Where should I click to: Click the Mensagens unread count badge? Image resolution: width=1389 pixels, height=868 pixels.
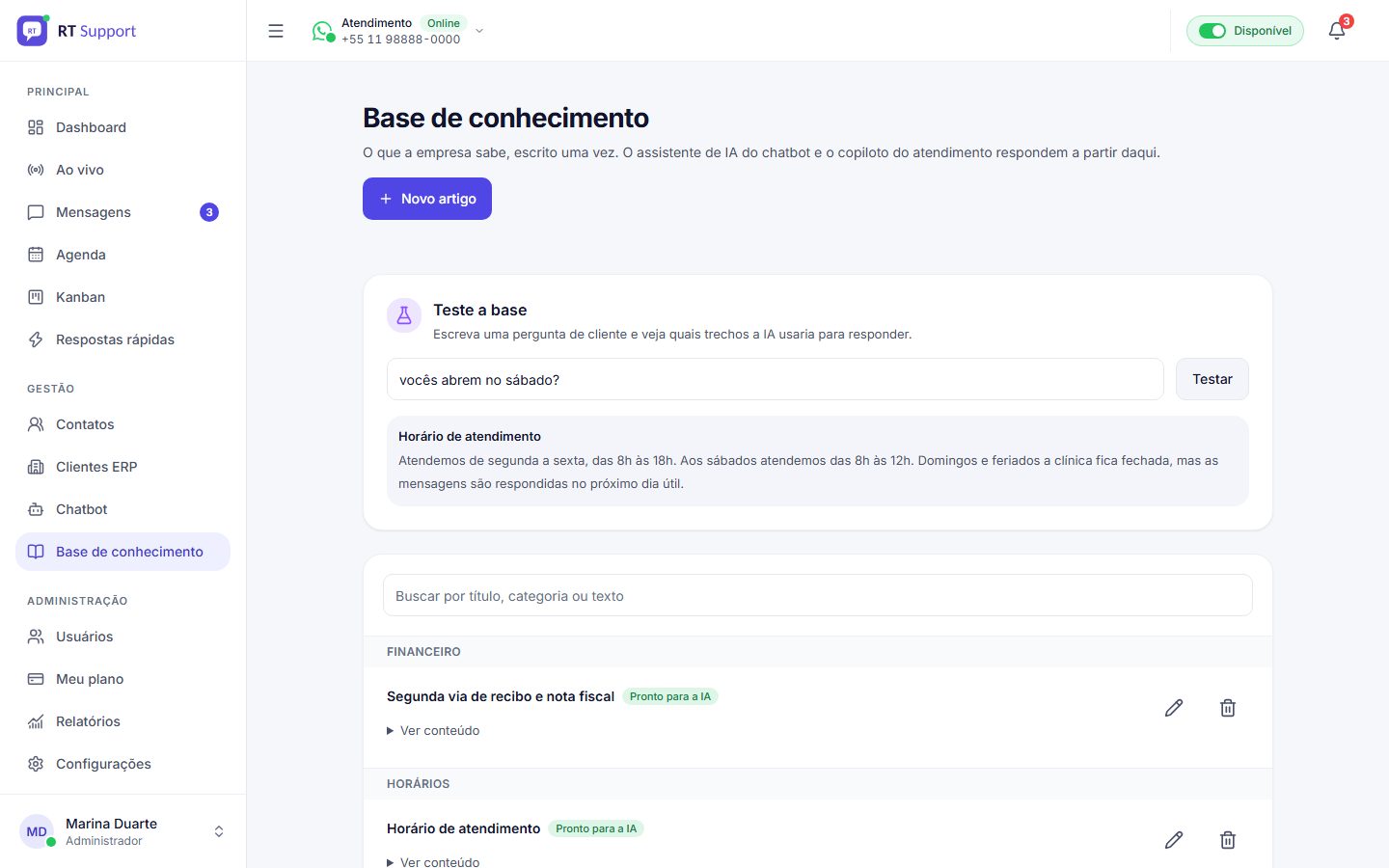(209, 212)
